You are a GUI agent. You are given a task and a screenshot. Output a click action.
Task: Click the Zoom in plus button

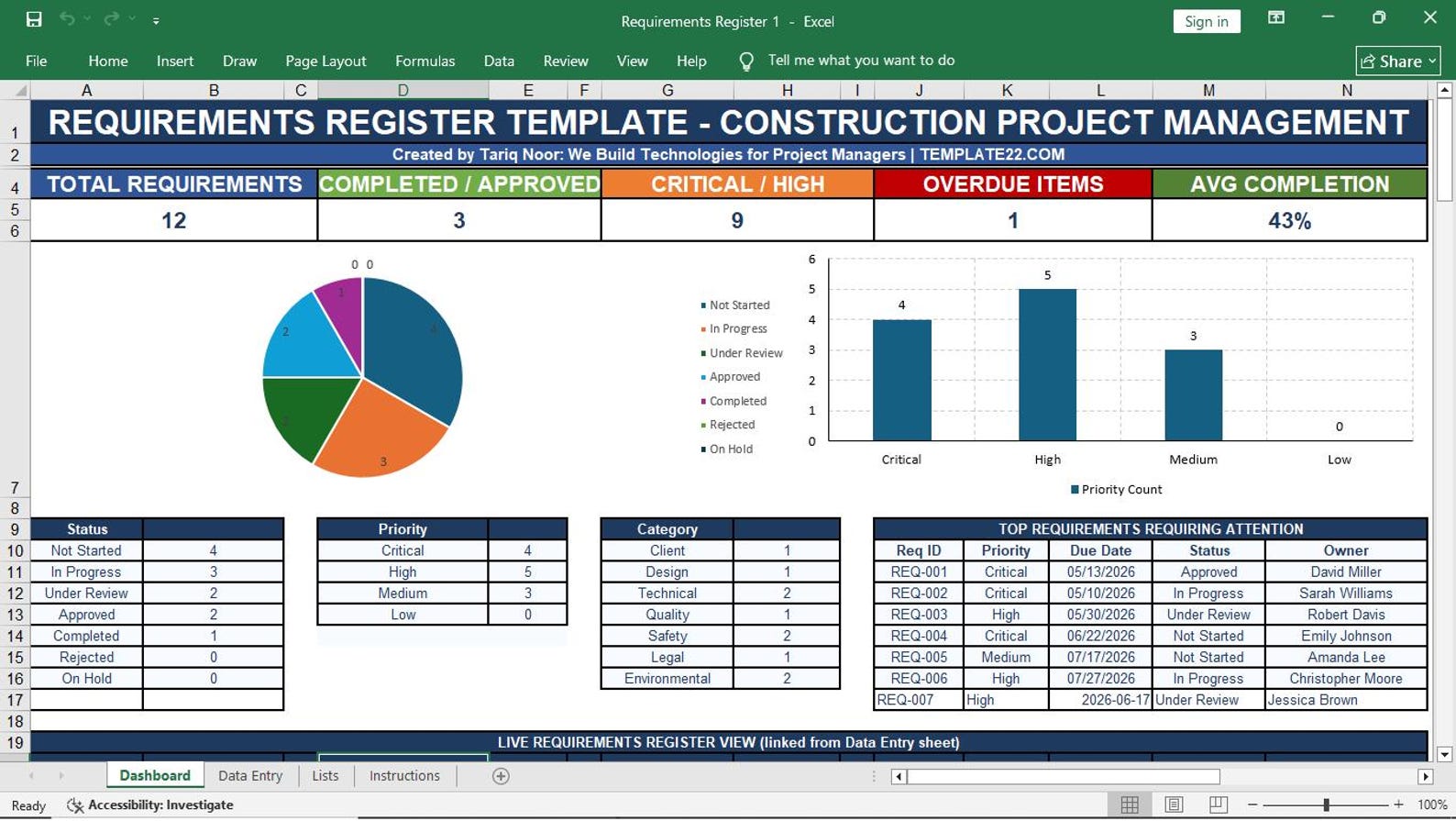[1398, 804]
